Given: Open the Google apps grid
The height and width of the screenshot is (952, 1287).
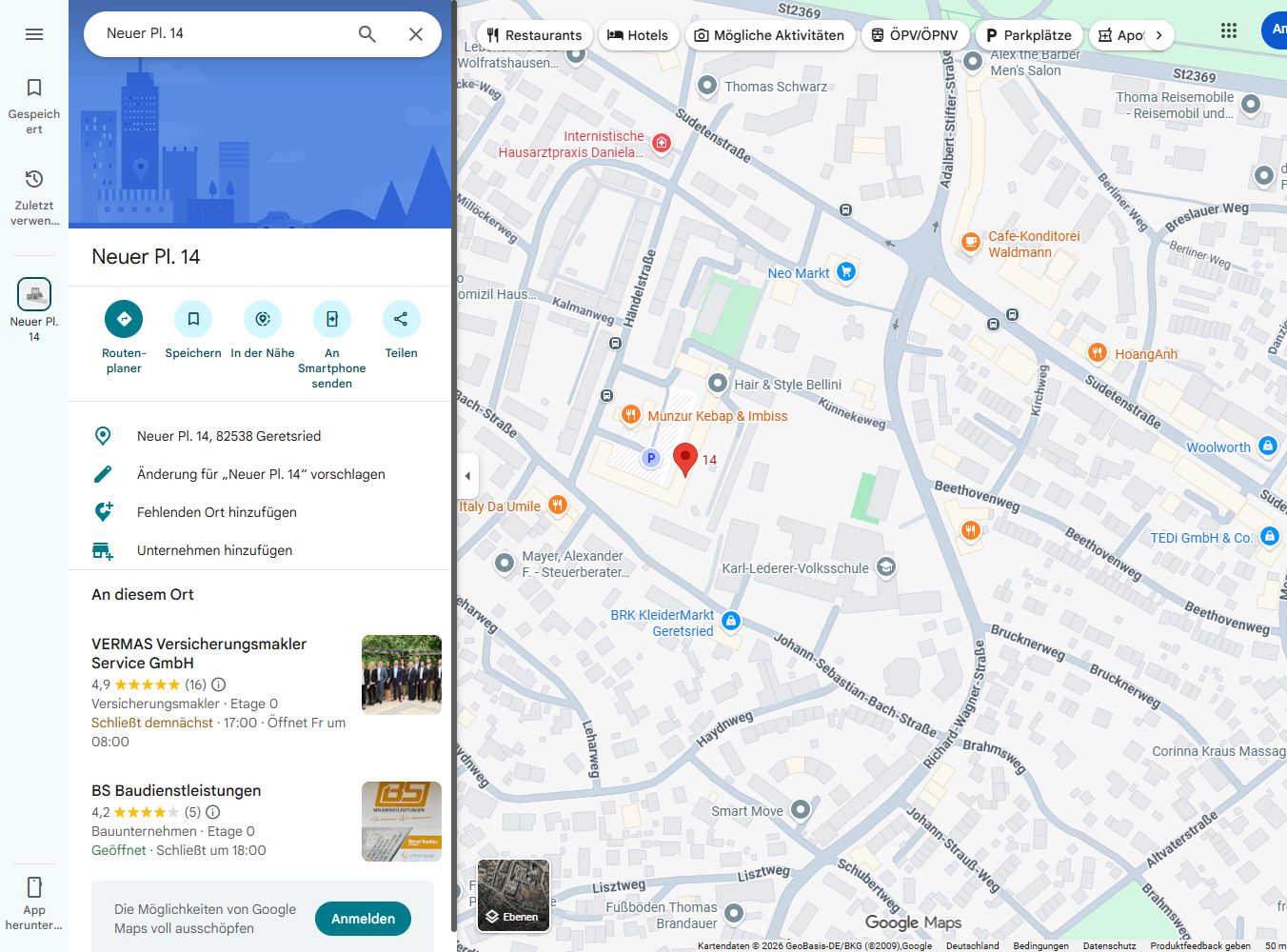Looking at the screenshot, I should pyautogui.click(x=1229, y=30).
